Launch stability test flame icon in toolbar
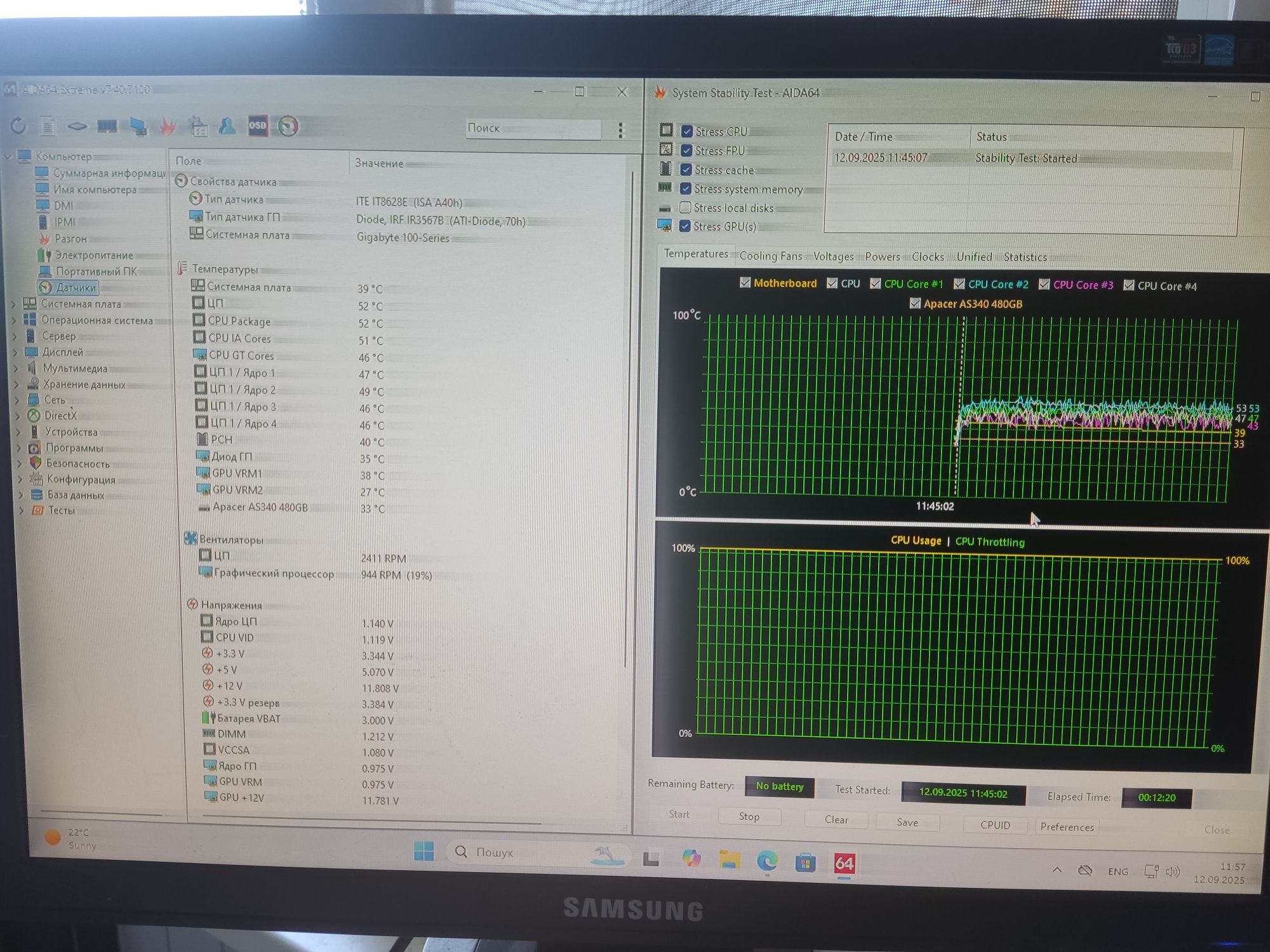Viewport: 1270px width, 952px height. [167, 126]
